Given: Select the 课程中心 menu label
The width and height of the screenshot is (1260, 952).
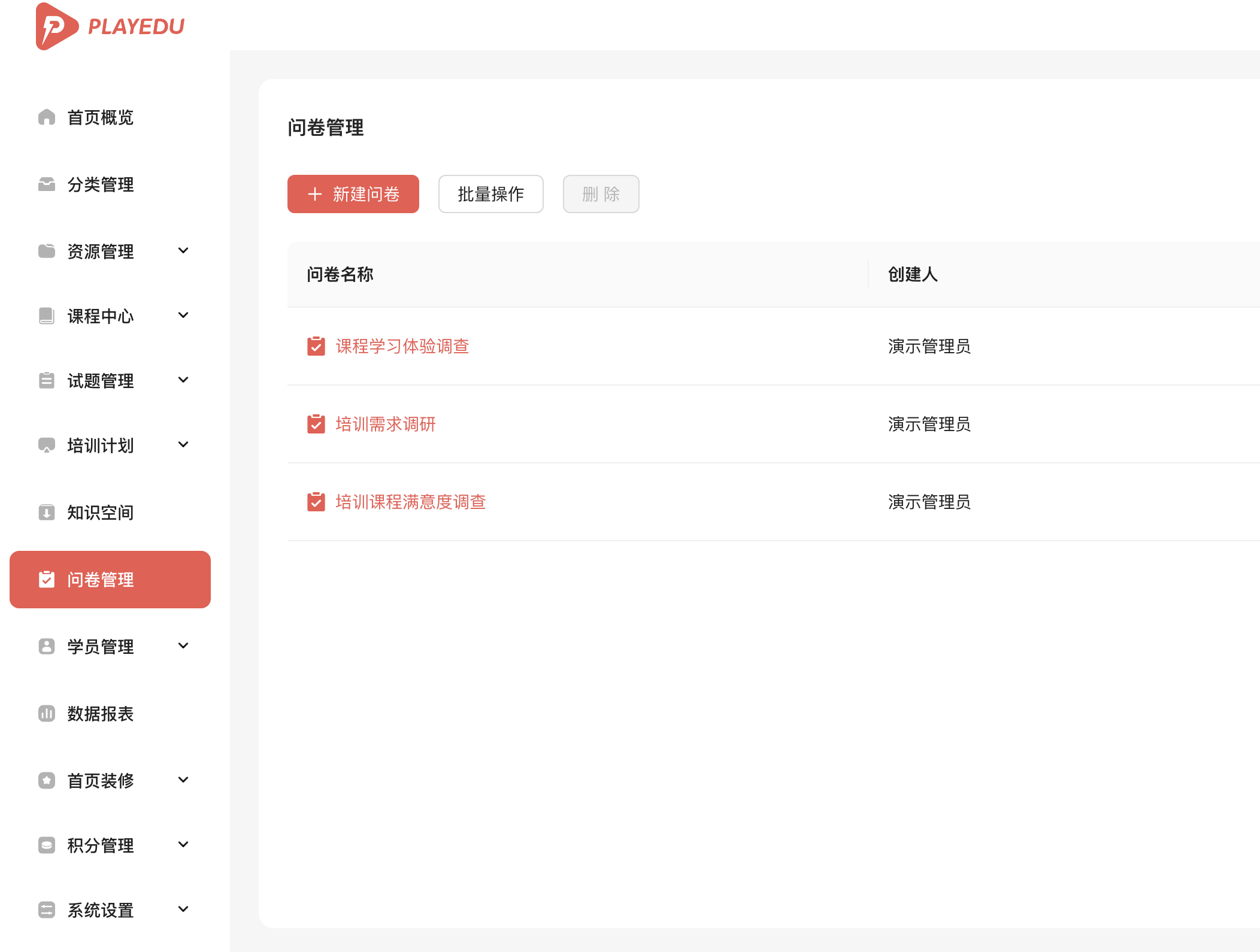Looking at the screenshot, I should point(101,316).
